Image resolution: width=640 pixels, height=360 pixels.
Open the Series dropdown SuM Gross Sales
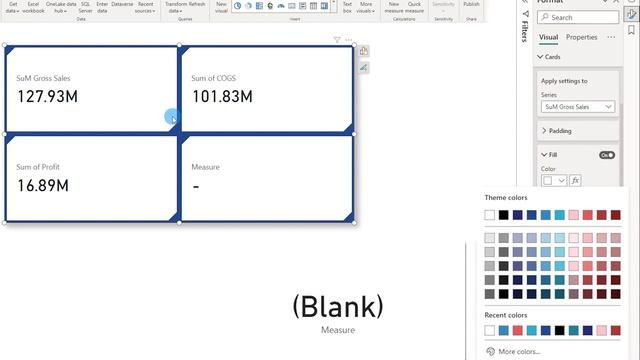click(x=578, y=107)
